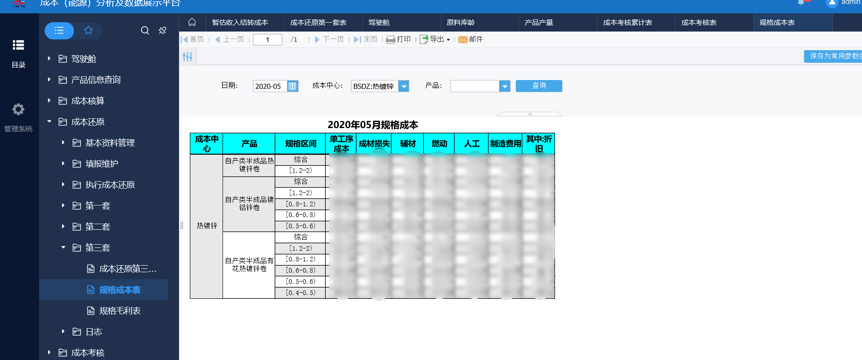
Task: Select the [0.4-0.5) spec cell
Action: pos(300,293)
